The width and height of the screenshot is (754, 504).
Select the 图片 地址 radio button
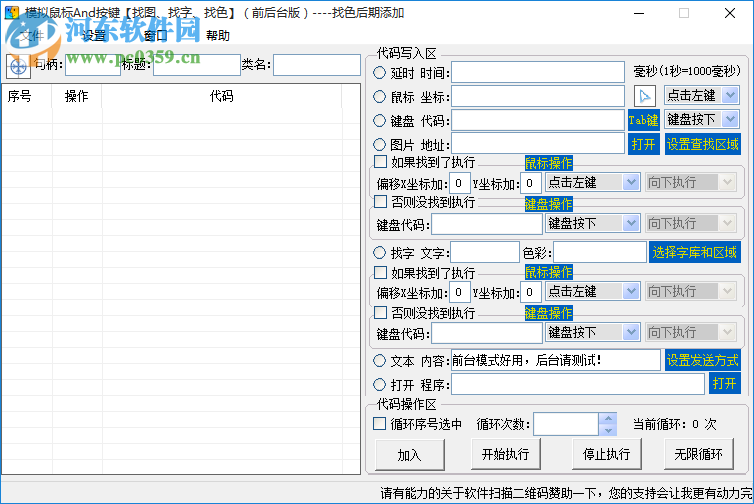pos(379,144)
